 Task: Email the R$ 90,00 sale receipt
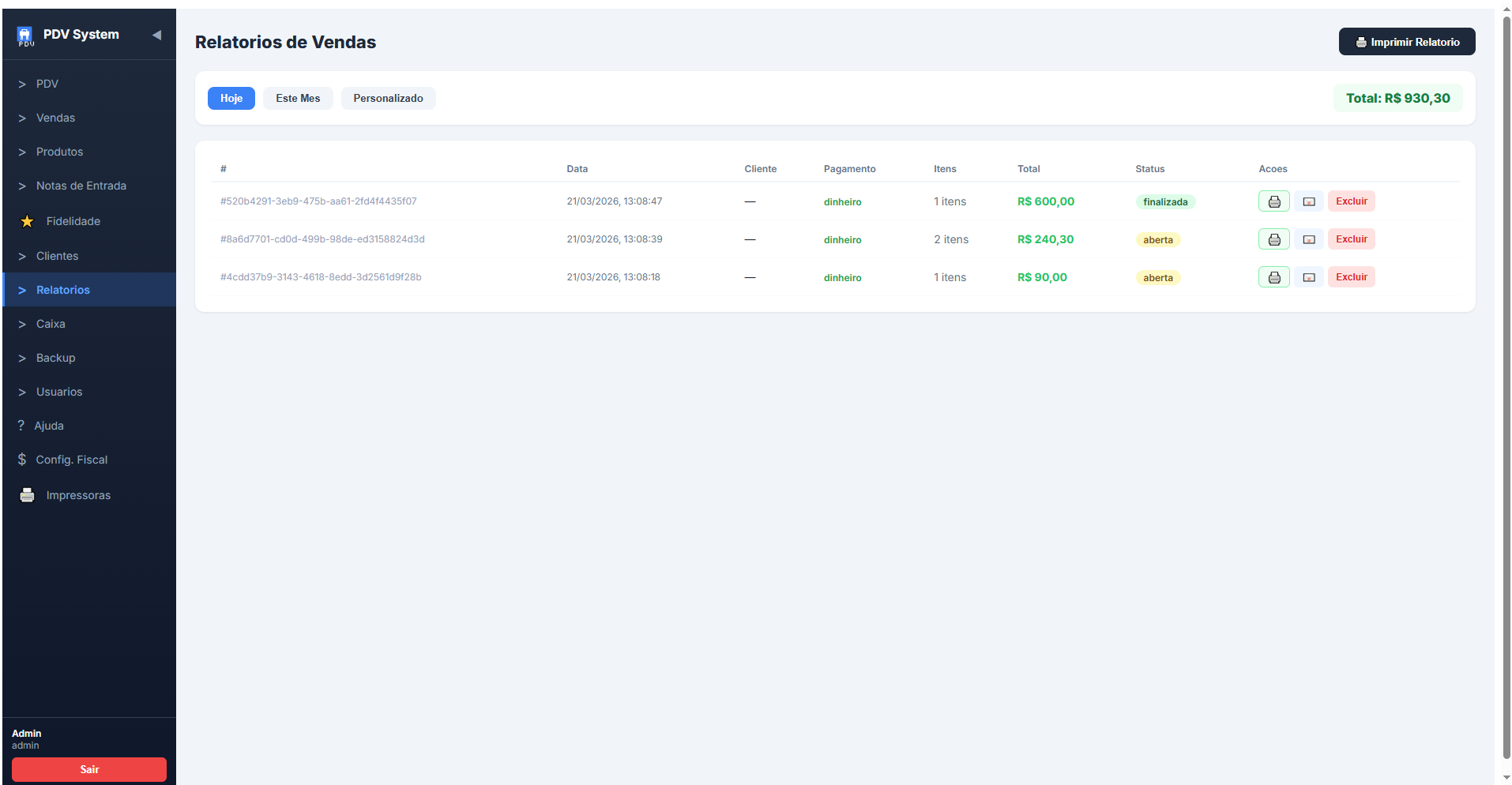(x=1308, y=277)
